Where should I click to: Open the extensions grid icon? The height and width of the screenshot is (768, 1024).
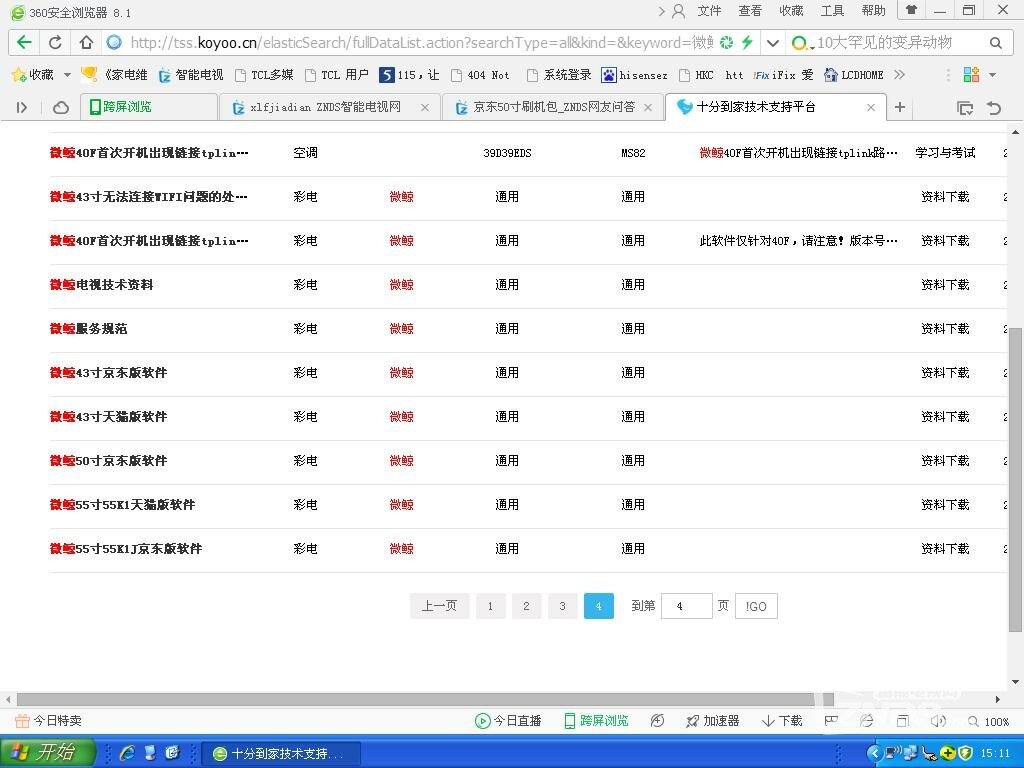[971, 74]
